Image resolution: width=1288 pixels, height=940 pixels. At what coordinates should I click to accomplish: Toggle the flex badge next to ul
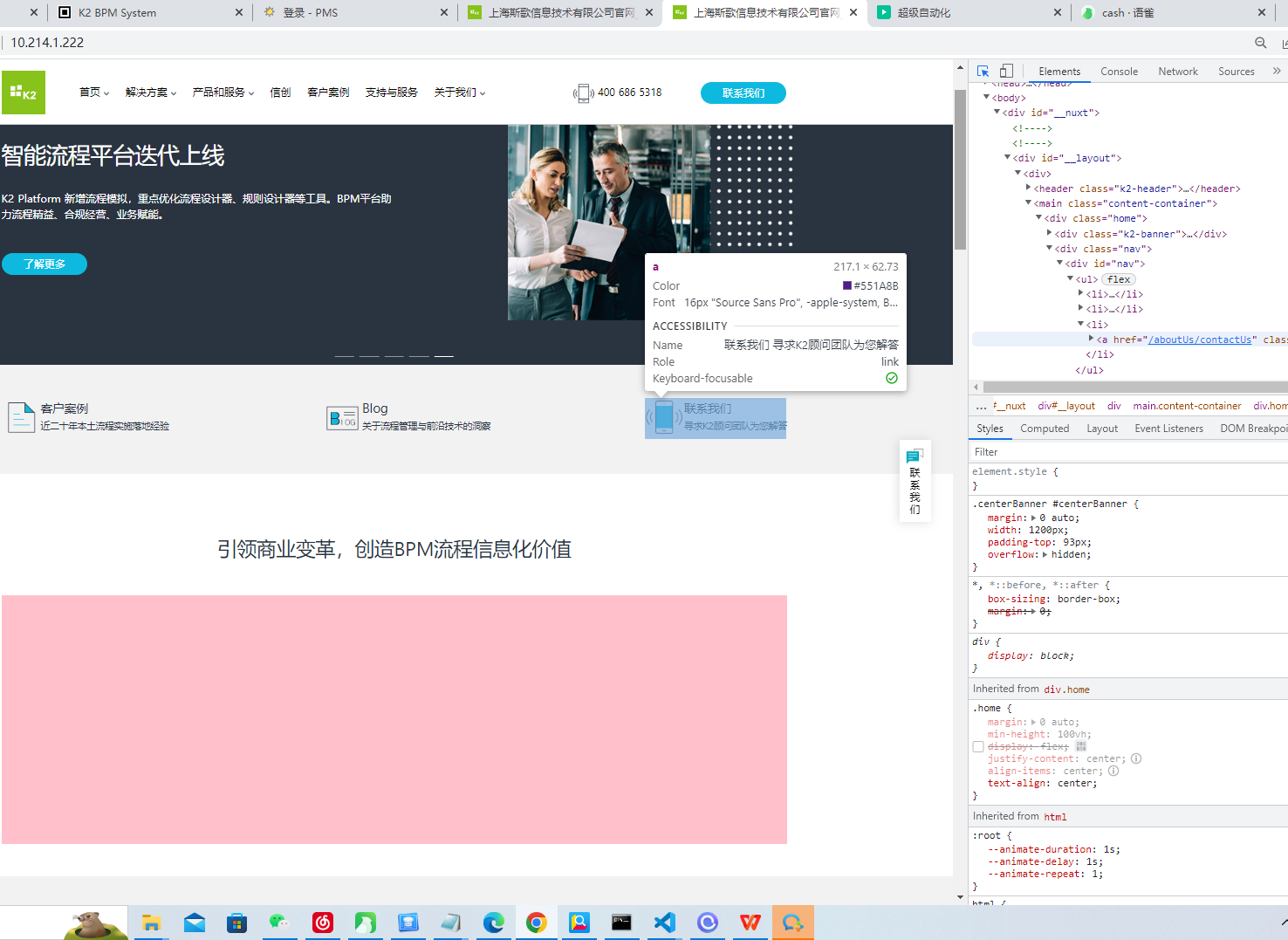[x=1119, y=279]
